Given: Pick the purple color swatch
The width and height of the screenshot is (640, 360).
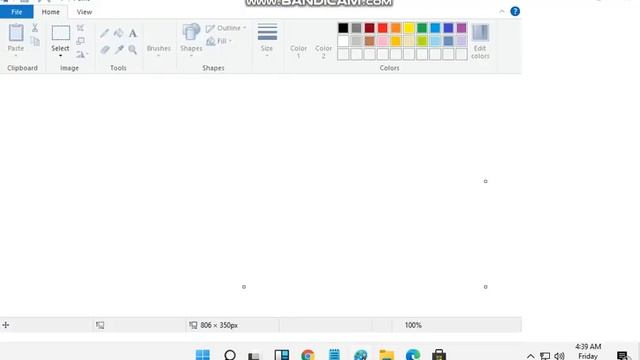Looking at the screenshot, I should (x=461, y=28).
